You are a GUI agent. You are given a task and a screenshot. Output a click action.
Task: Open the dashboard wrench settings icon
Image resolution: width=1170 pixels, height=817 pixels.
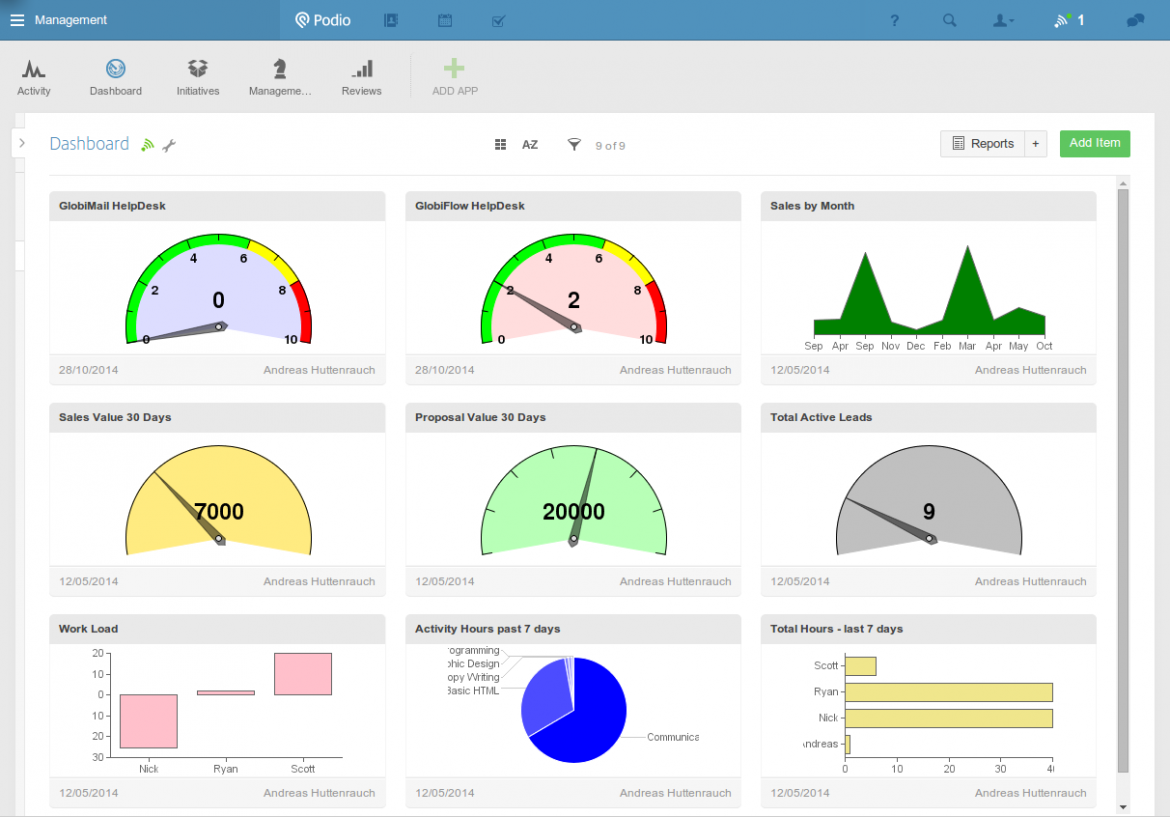click(170, 144)
